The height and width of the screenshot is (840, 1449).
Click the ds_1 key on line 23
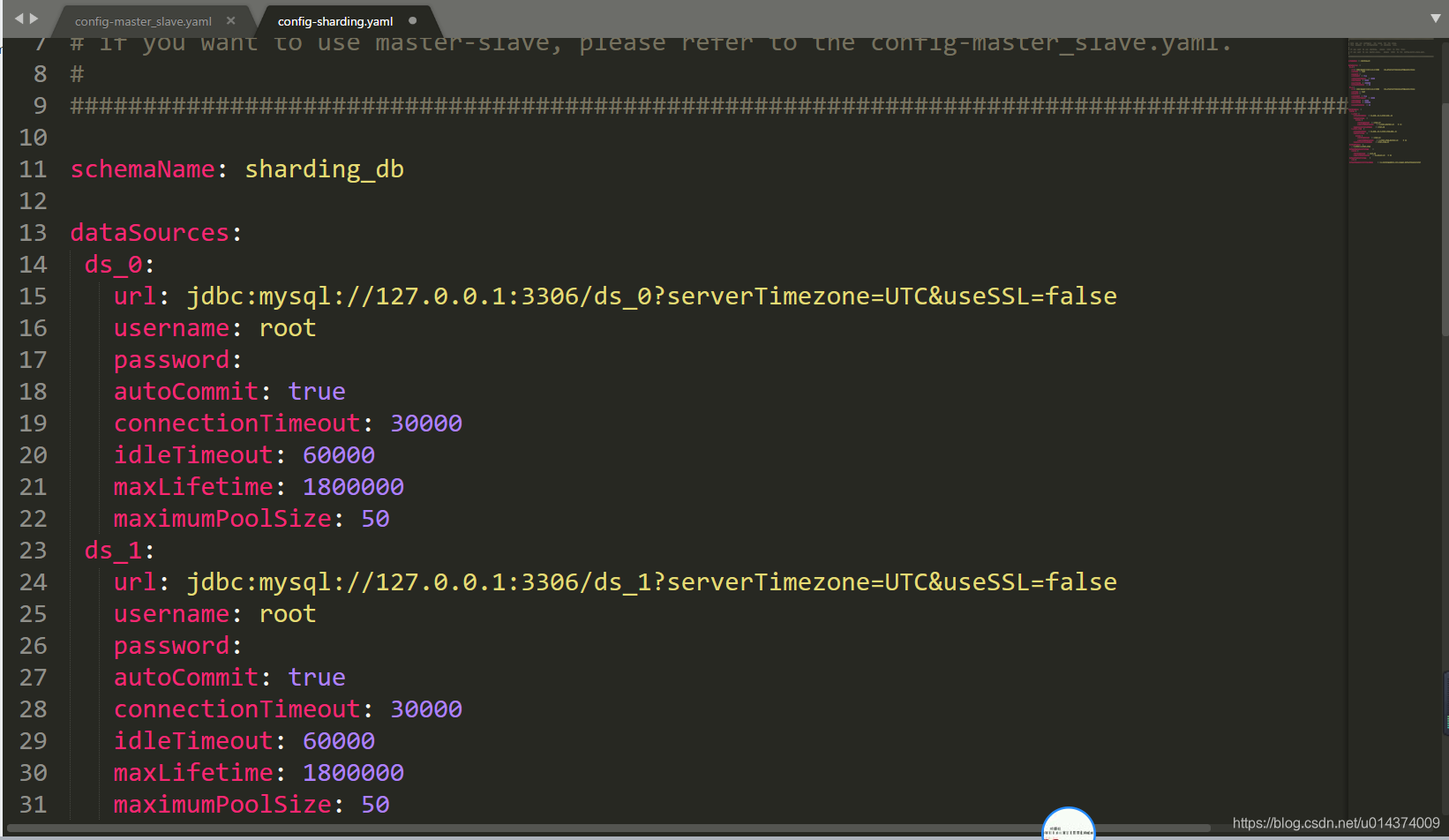113,551
